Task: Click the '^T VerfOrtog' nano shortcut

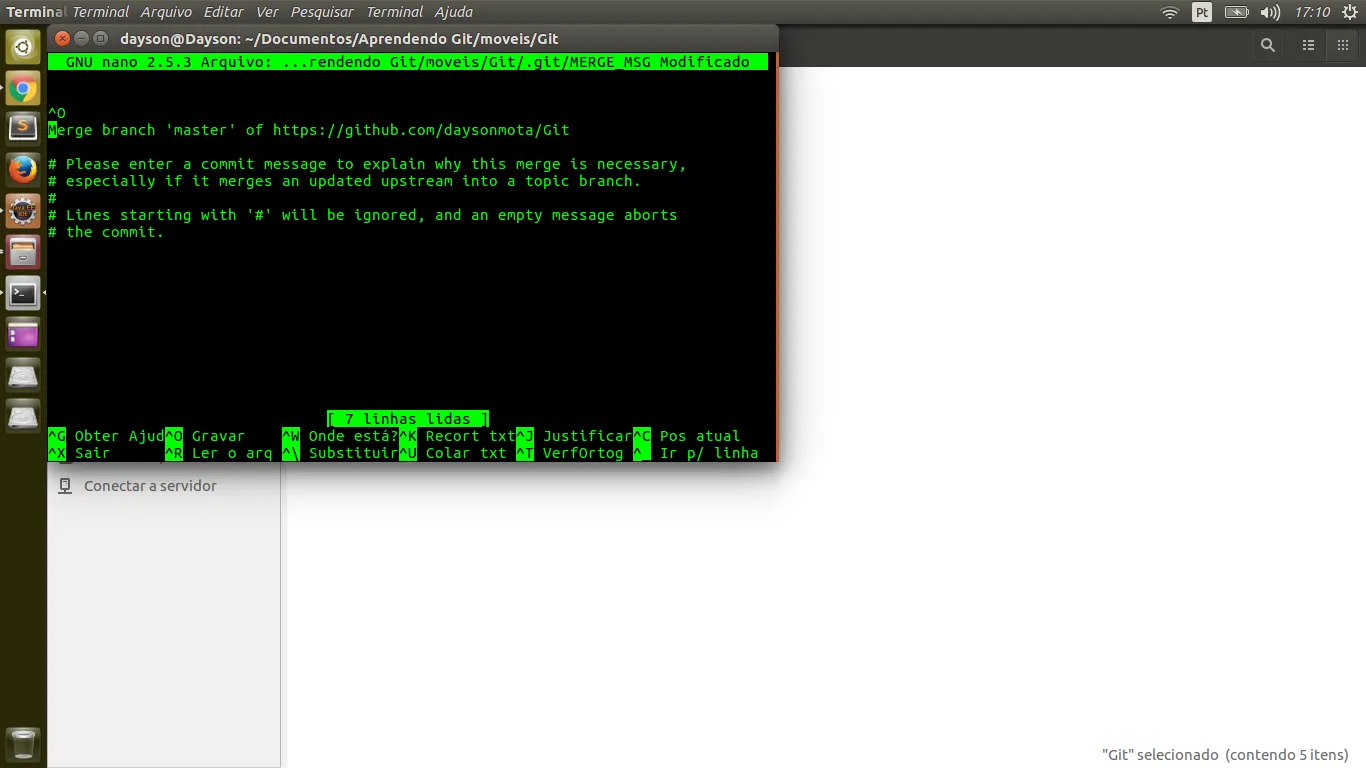Action: [x=570, y=453]
